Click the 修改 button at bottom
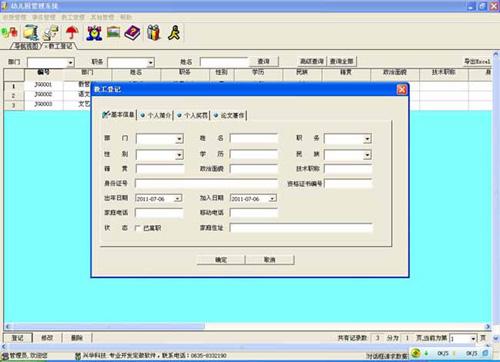Screen dimensions: 500x362 (x=47, y=338)
